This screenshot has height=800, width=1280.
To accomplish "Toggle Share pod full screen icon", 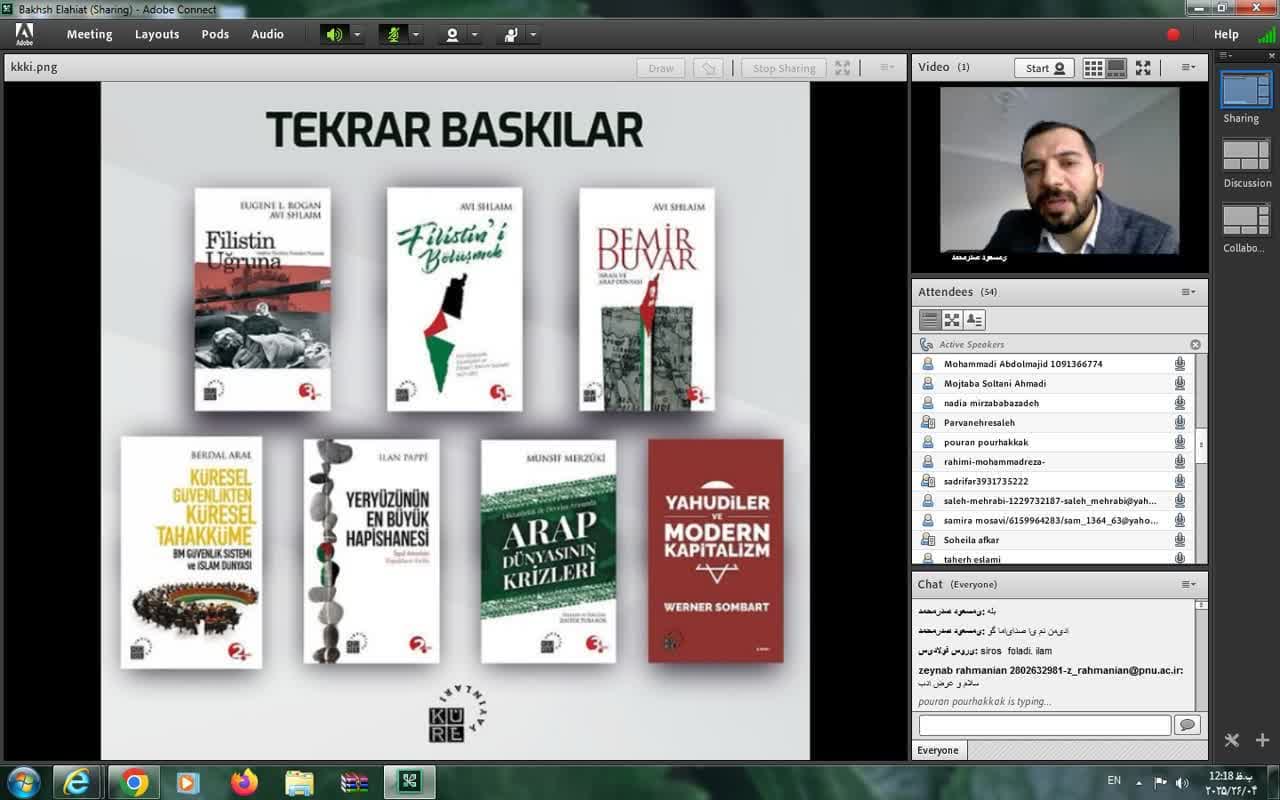I will pyautogui.click(x=843, y=68).
